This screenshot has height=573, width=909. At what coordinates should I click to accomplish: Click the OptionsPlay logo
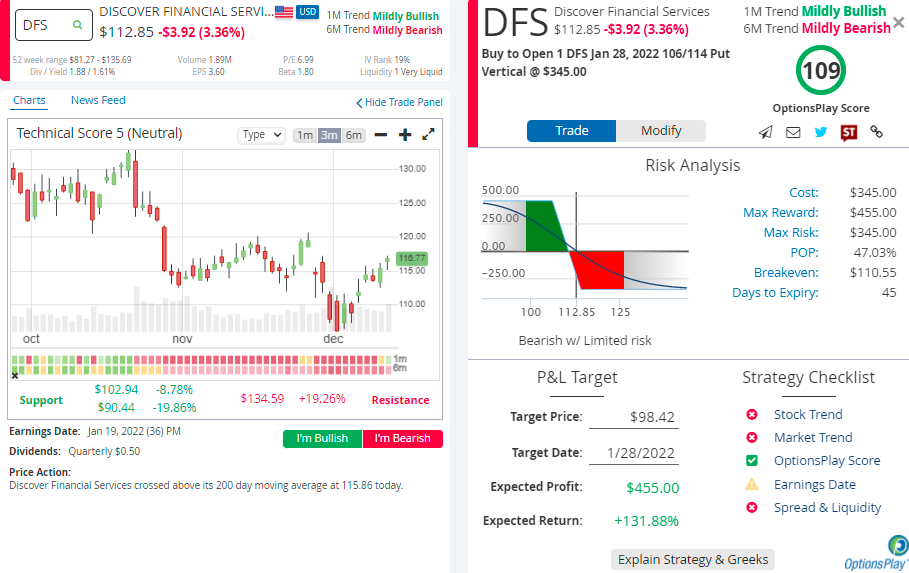(x=877, y=554)
